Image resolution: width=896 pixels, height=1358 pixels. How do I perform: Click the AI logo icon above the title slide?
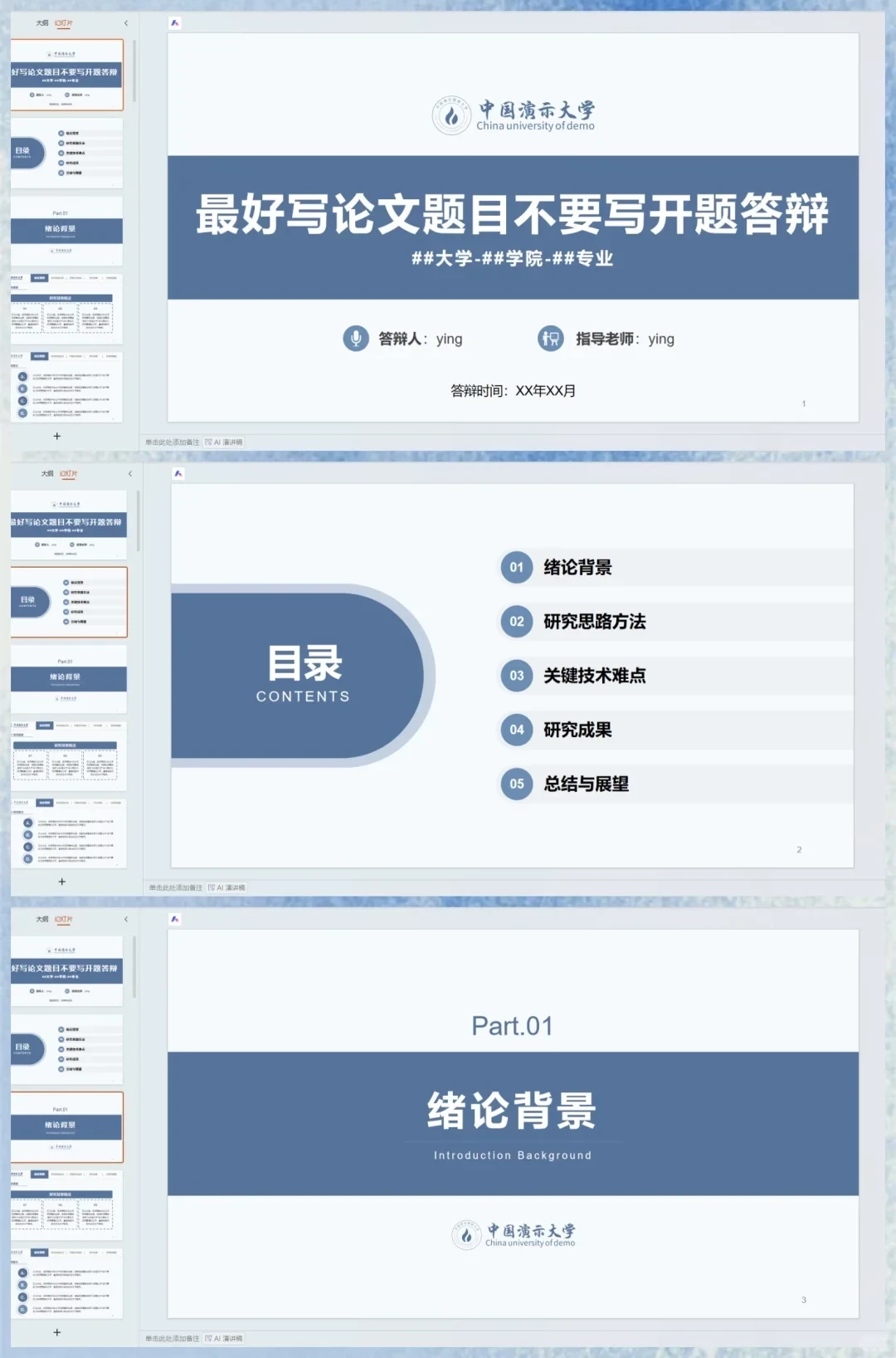175,23
